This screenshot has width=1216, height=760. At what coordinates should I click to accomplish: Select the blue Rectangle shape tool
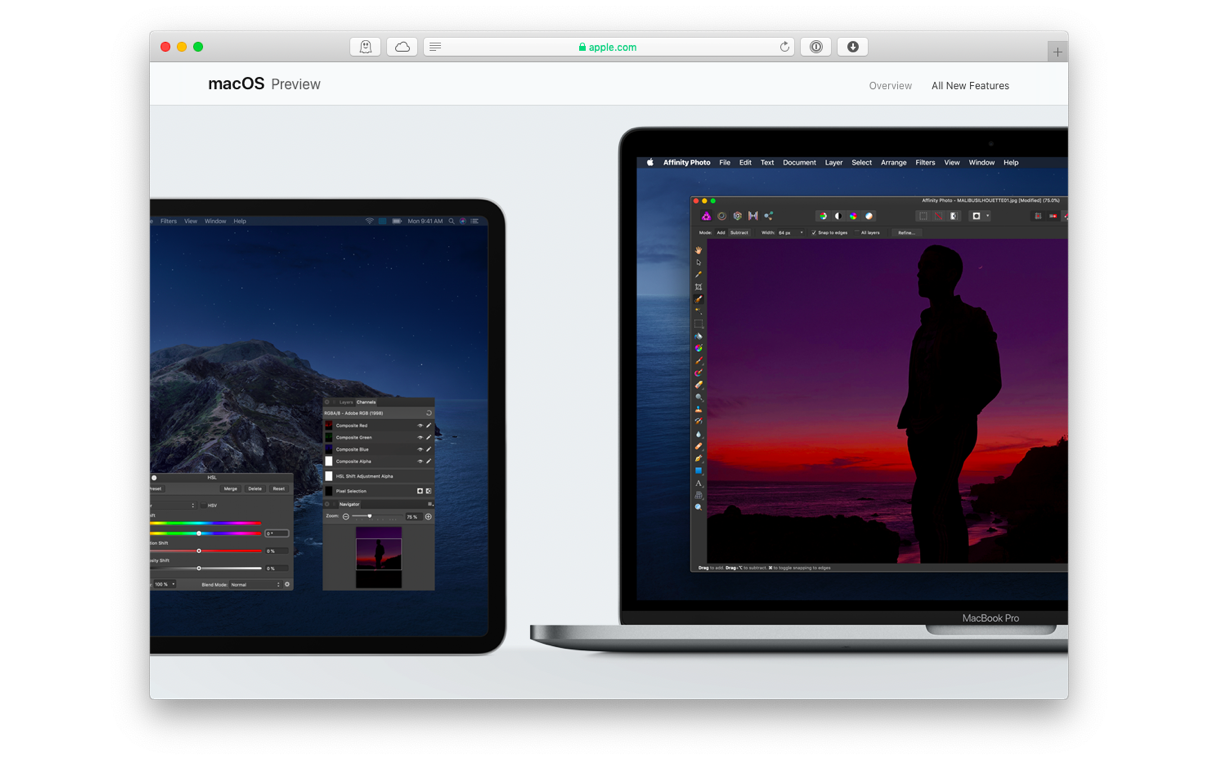(699, 470)
